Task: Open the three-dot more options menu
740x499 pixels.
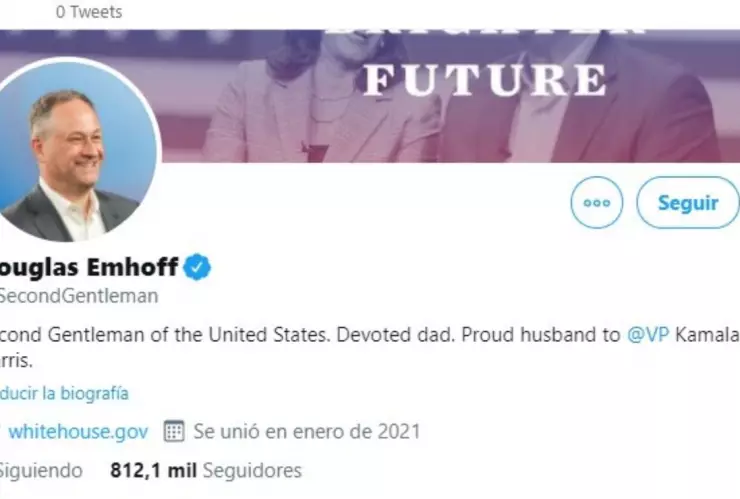Action: (x=596, y=202)
